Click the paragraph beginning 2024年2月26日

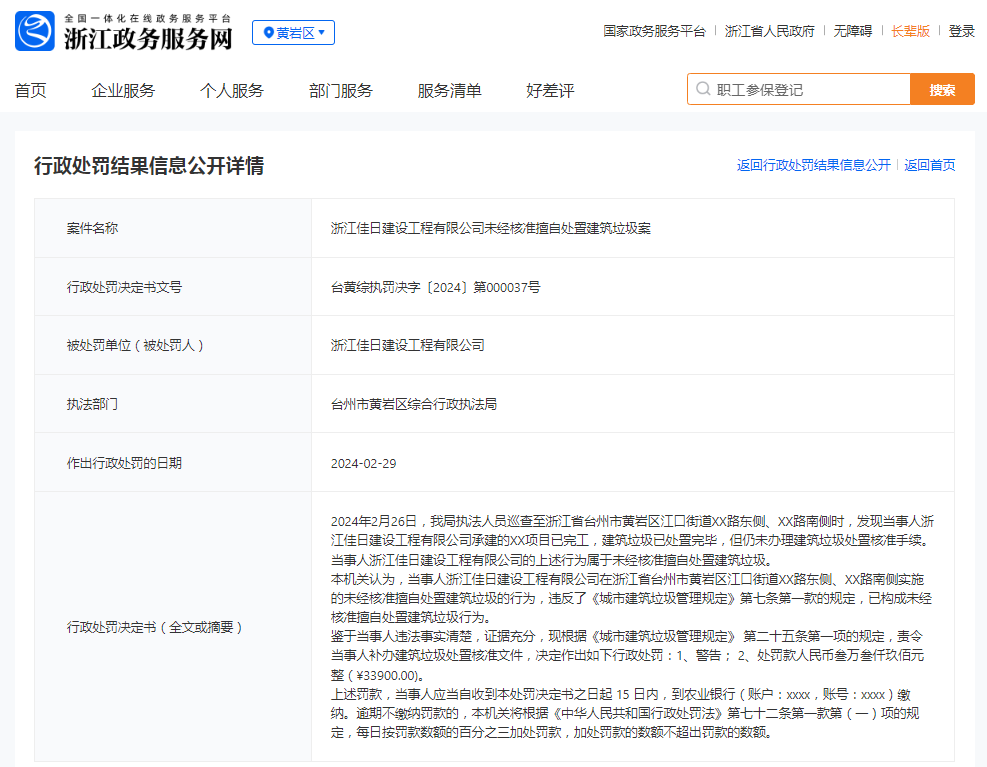click(632, 540)
